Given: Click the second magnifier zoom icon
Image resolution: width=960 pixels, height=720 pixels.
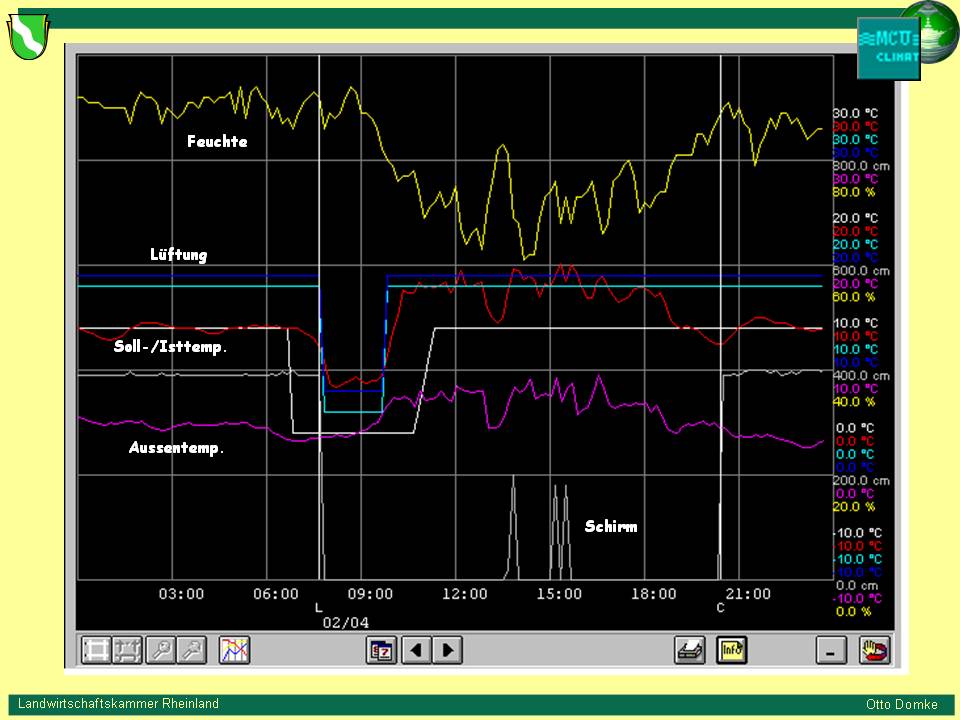Looking at the screenshot, I should click(x=190, y=650).
